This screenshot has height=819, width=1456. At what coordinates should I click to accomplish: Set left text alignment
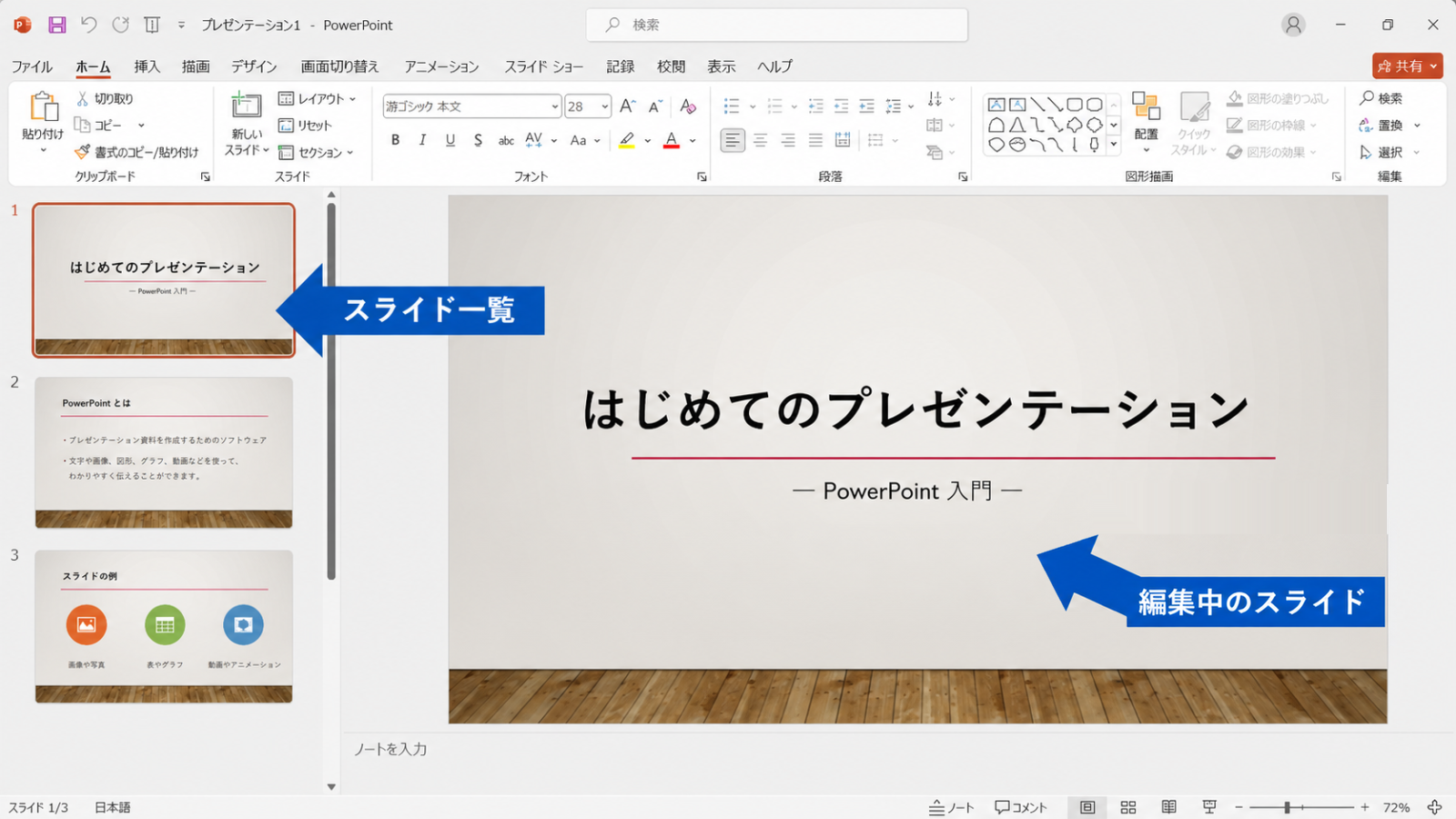733,140
